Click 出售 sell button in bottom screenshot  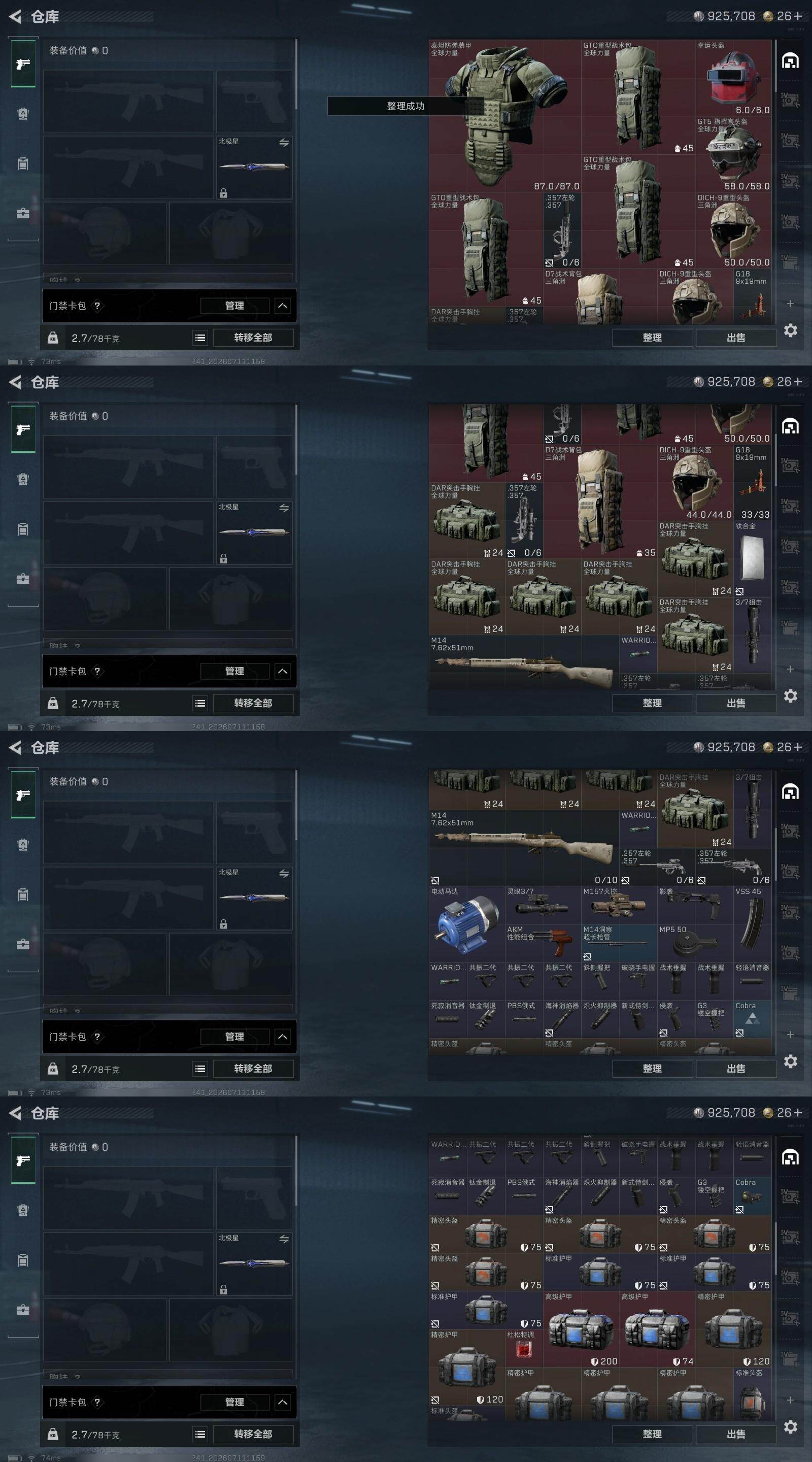pyautogui.click(x=736, y=1434)
